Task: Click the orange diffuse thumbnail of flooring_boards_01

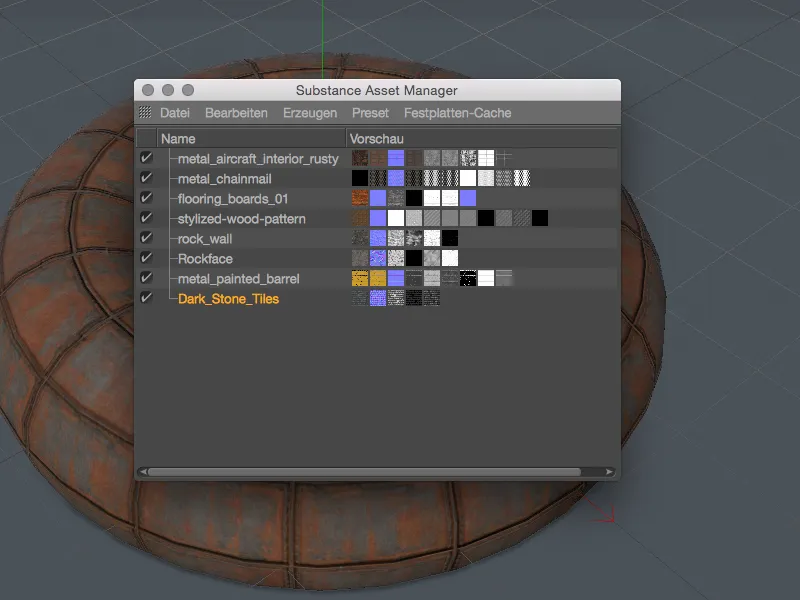Action: point(357,198)
